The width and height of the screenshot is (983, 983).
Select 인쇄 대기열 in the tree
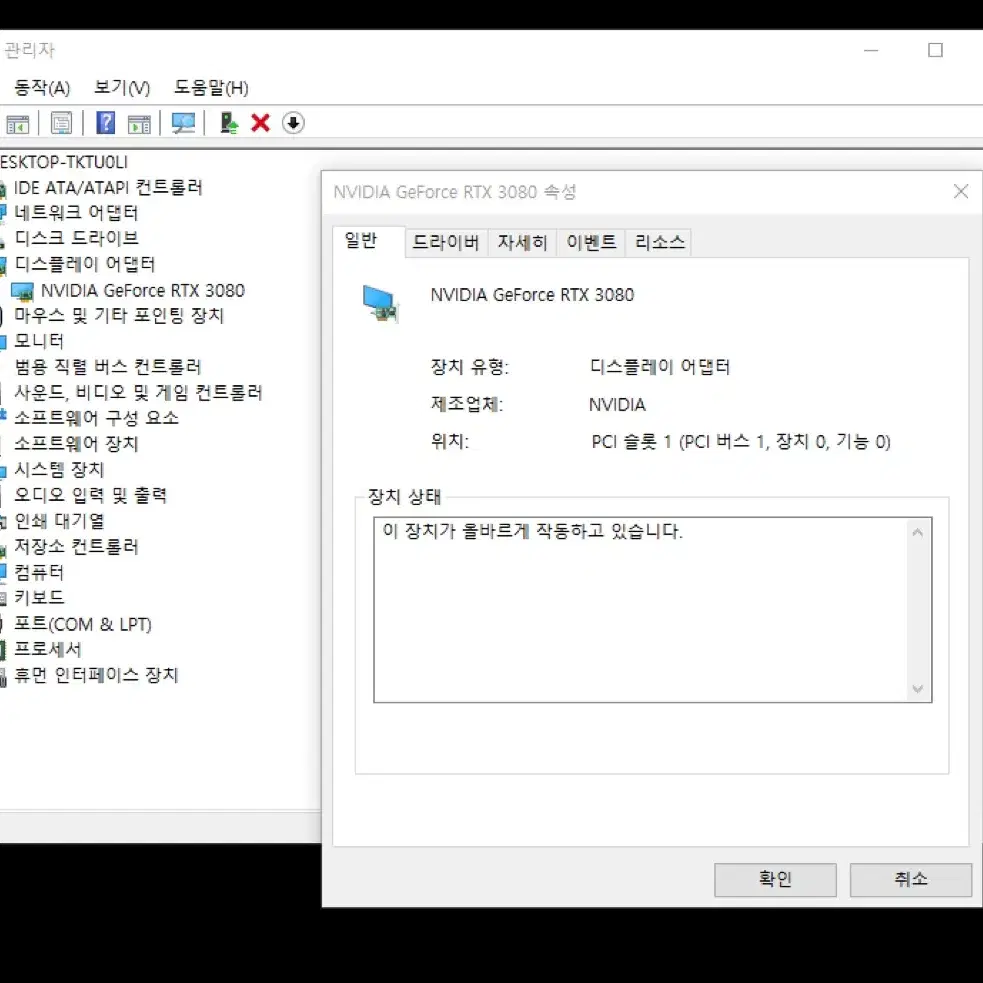59,521
